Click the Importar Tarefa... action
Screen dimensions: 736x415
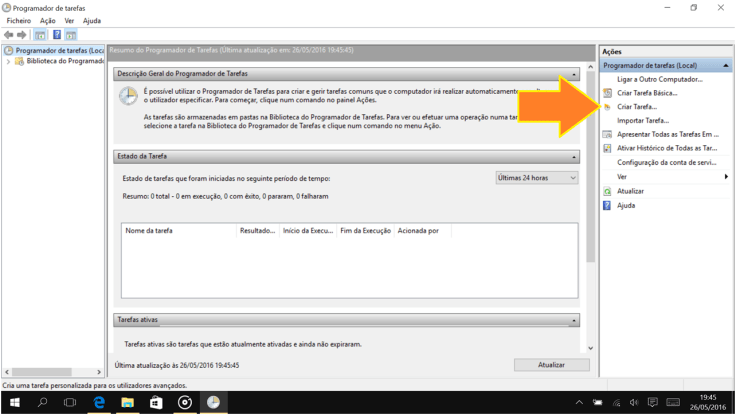[642, 120]
